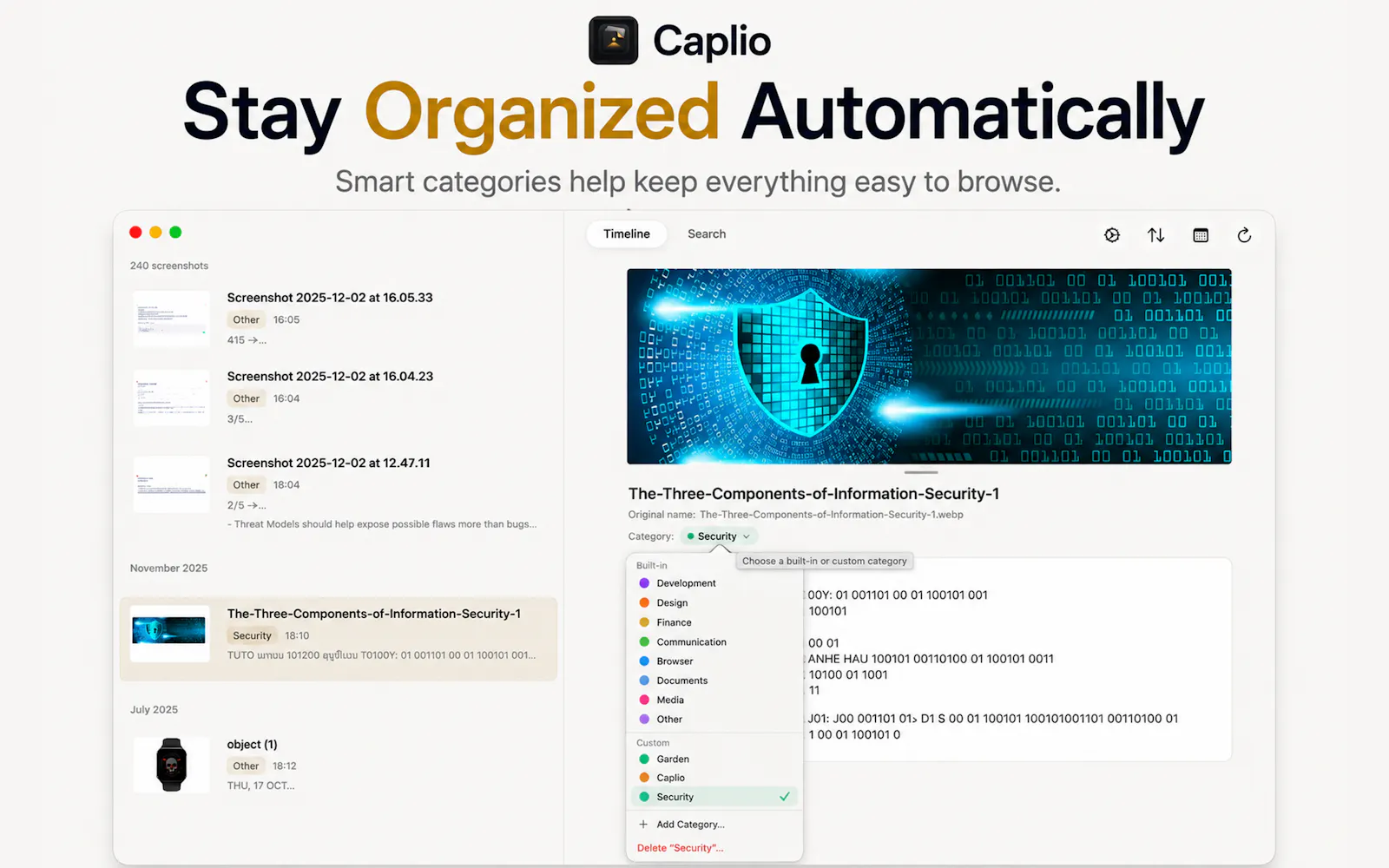1389x868 pixels.
Task: Click Delete "Security"...
Action: coord(681,848)
